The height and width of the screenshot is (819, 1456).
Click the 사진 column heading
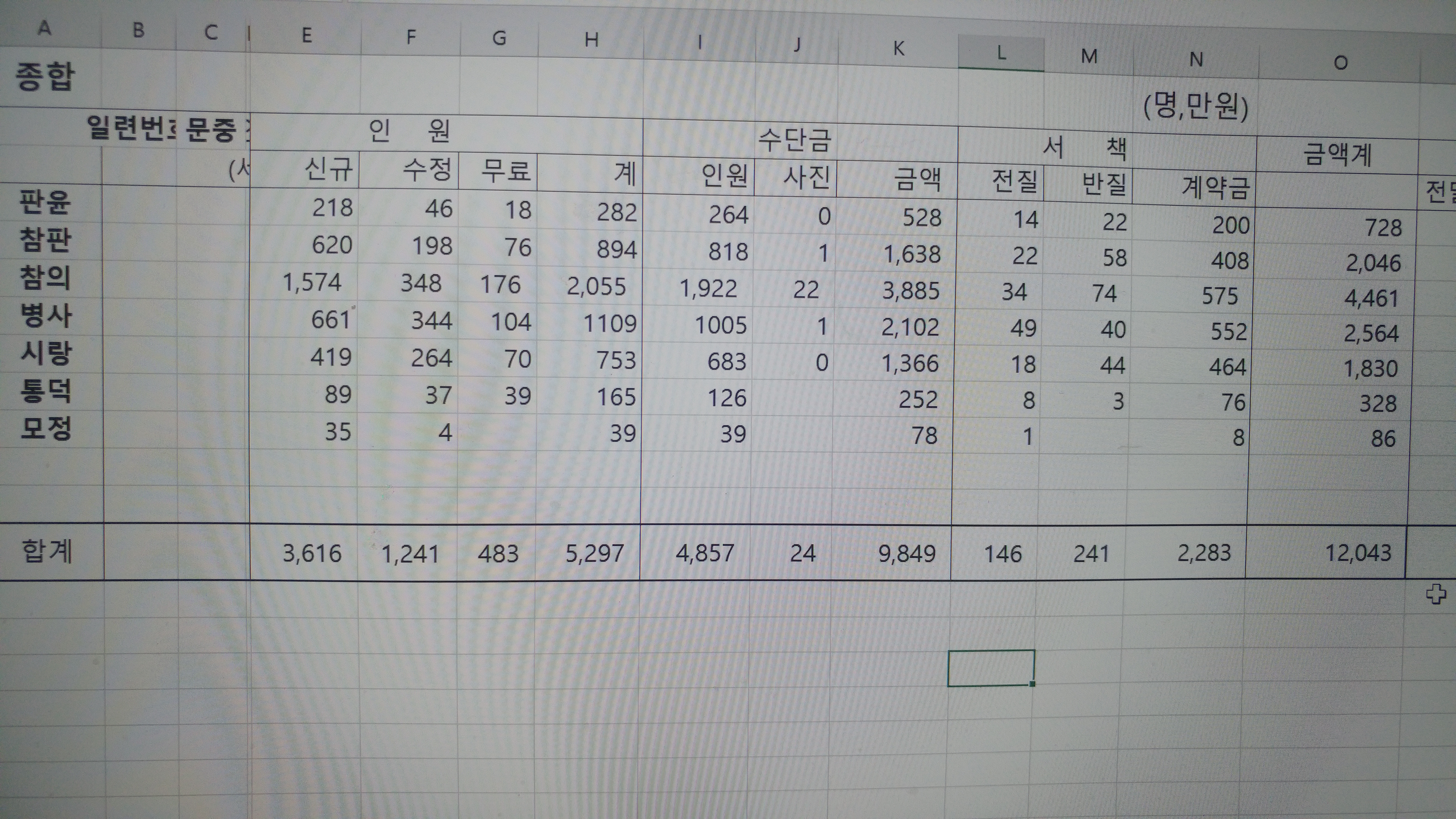click(x=807, y=178)
